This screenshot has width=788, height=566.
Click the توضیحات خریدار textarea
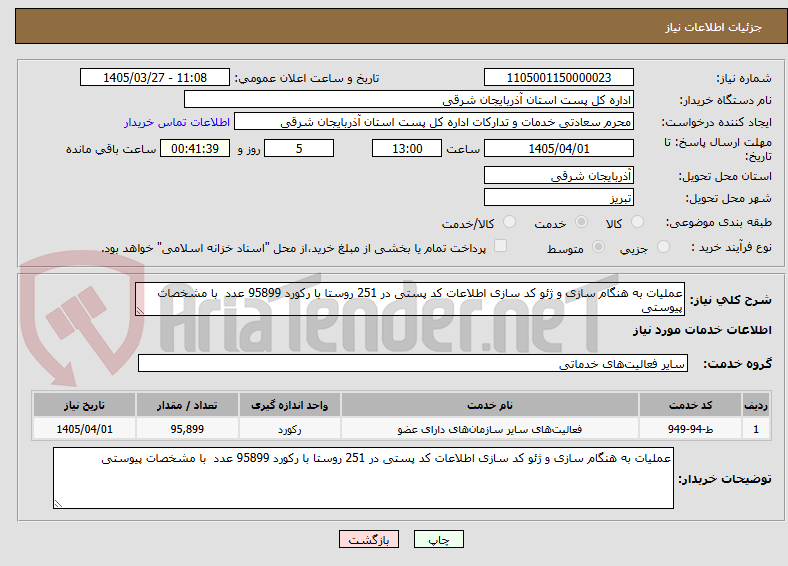pyautogui.click(x=363, y=478)
